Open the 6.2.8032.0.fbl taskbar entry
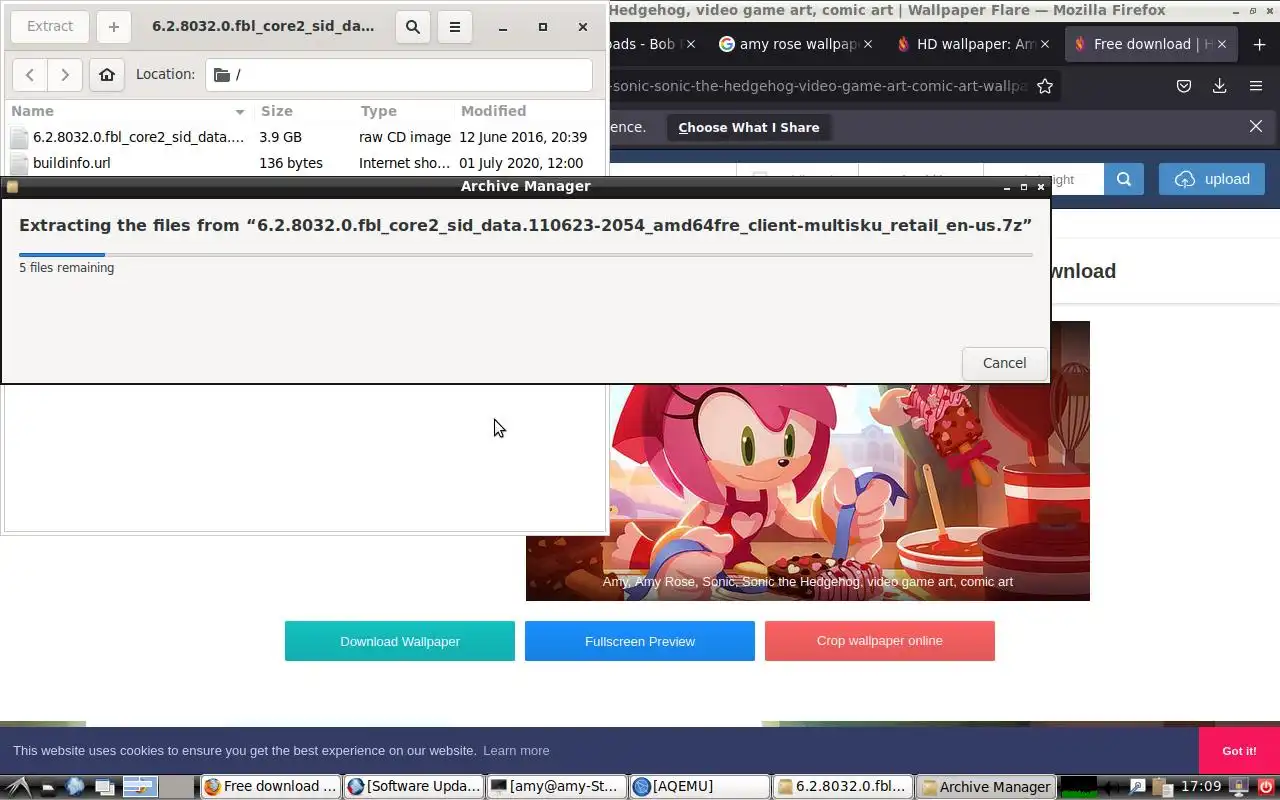 pyautogui.click(x=844, y=787)
